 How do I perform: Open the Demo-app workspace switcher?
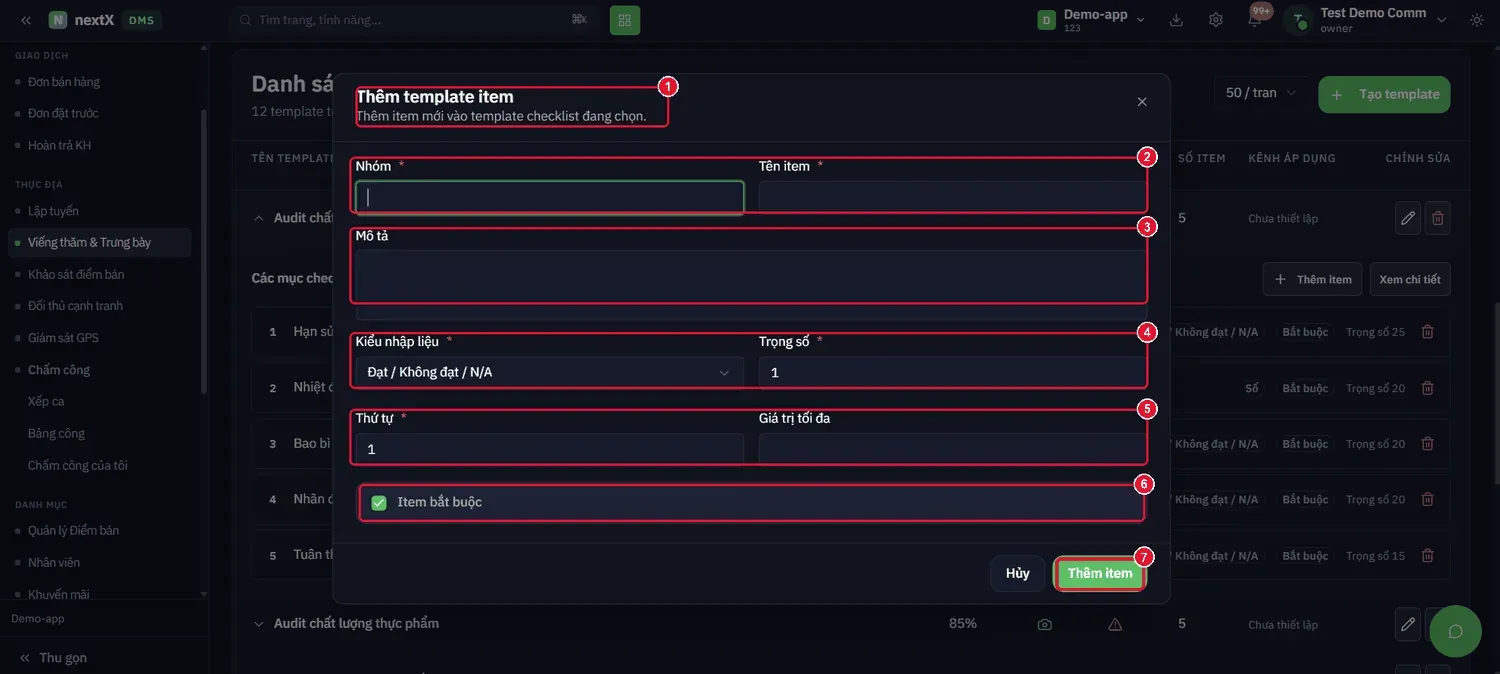pos(1091,20)
